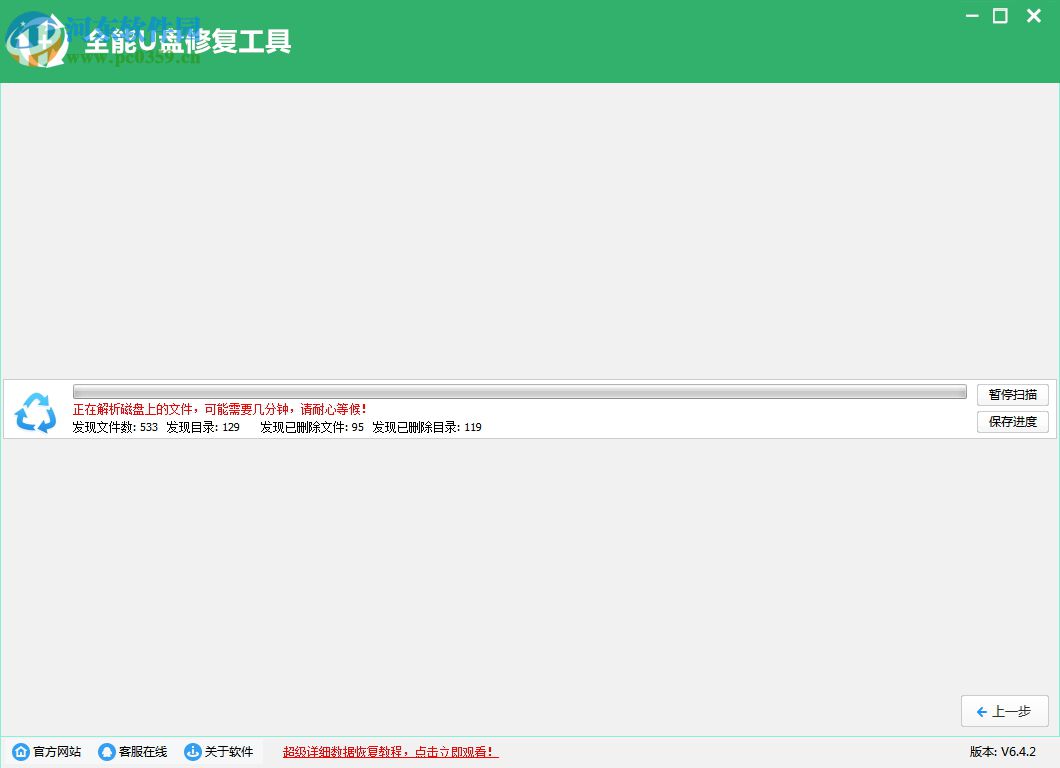Click the red scanning status message
Viewport: 1060px width, 768px height.
(x=219, y=409)
